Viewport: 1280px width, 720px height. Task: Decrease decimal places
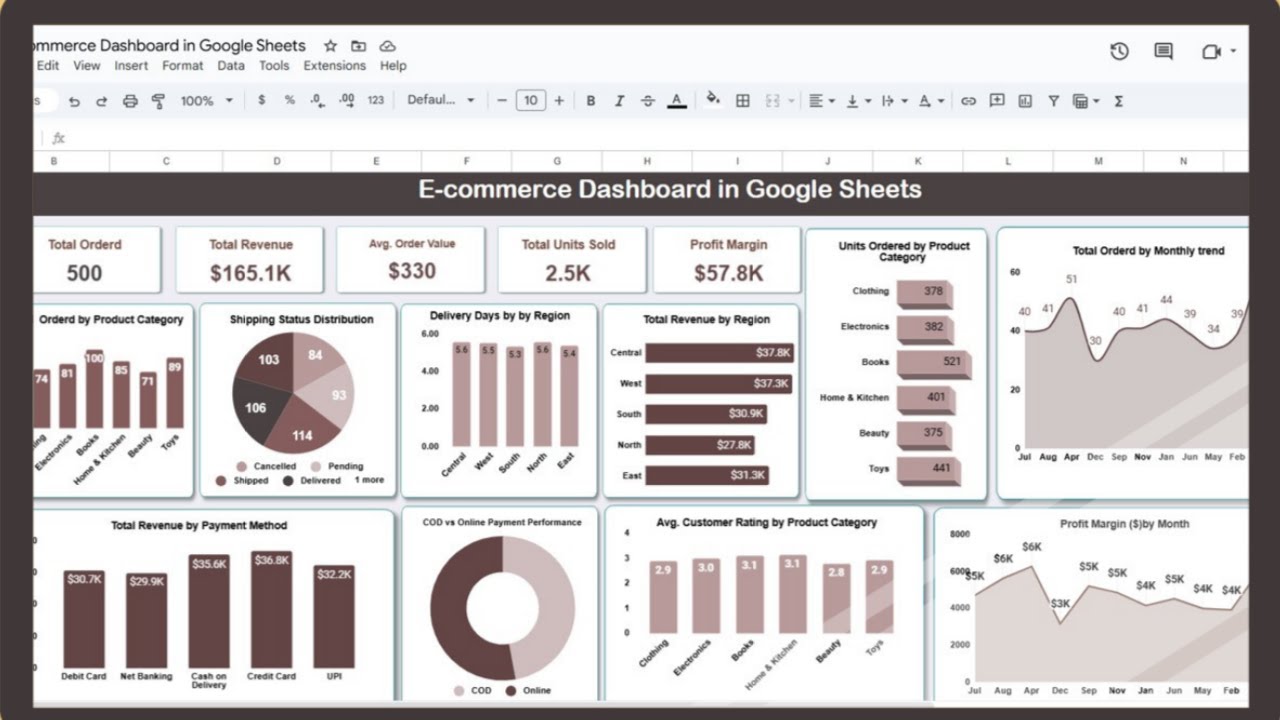[317, 100]
